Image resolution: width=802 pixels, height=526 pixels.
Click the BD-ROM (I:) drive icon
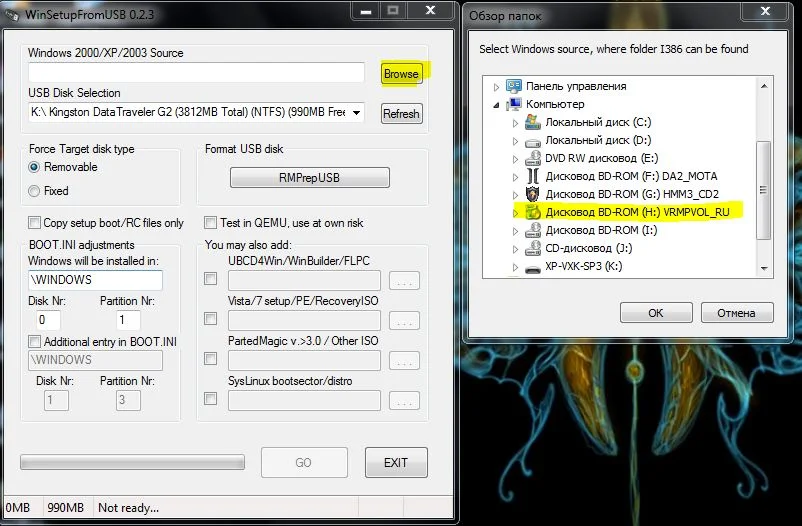pyautogui.click(x=533, y=230)
